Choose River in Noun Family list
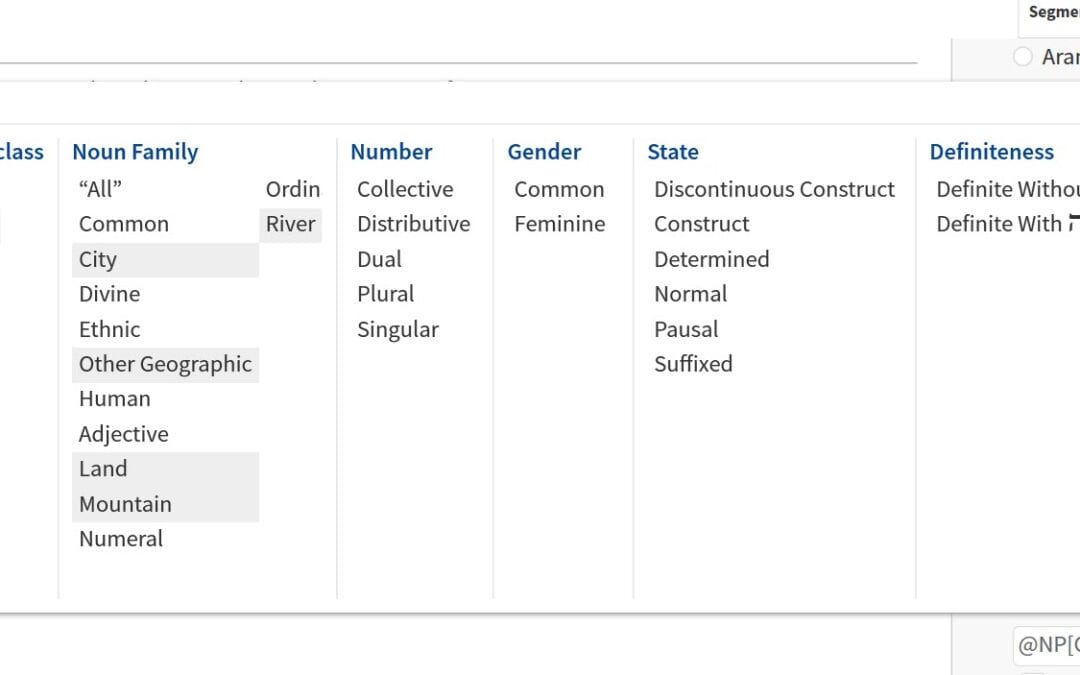Image resolution: width=1080 pixels, height=675 pixels. [291, 225]
